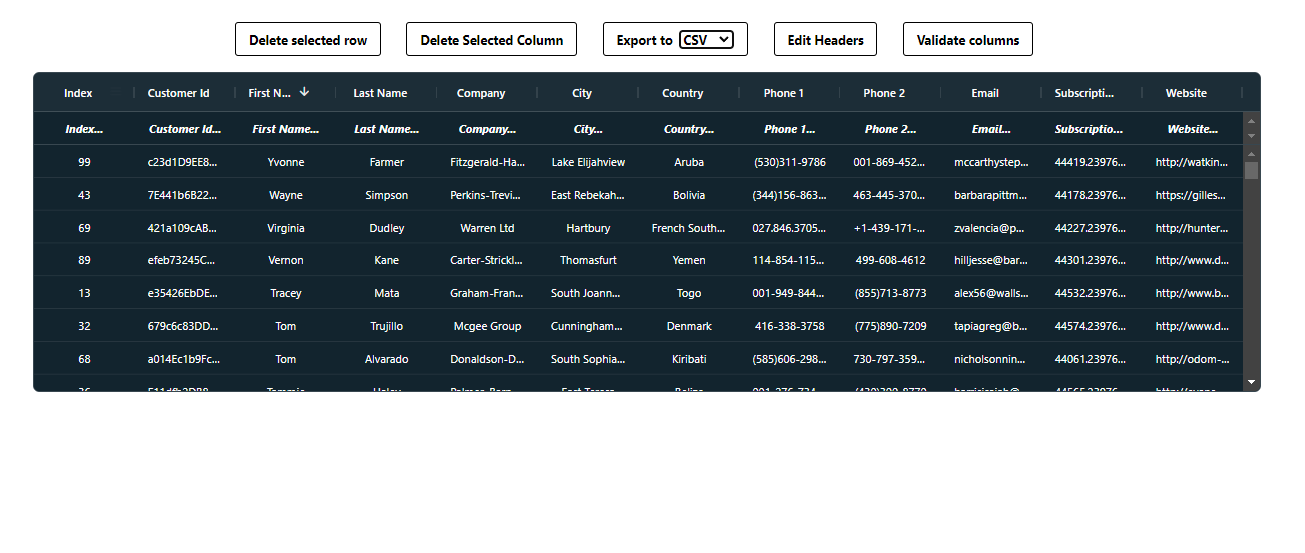Focus the Company filter input field

pyautogui.click(x=486, y=129)
